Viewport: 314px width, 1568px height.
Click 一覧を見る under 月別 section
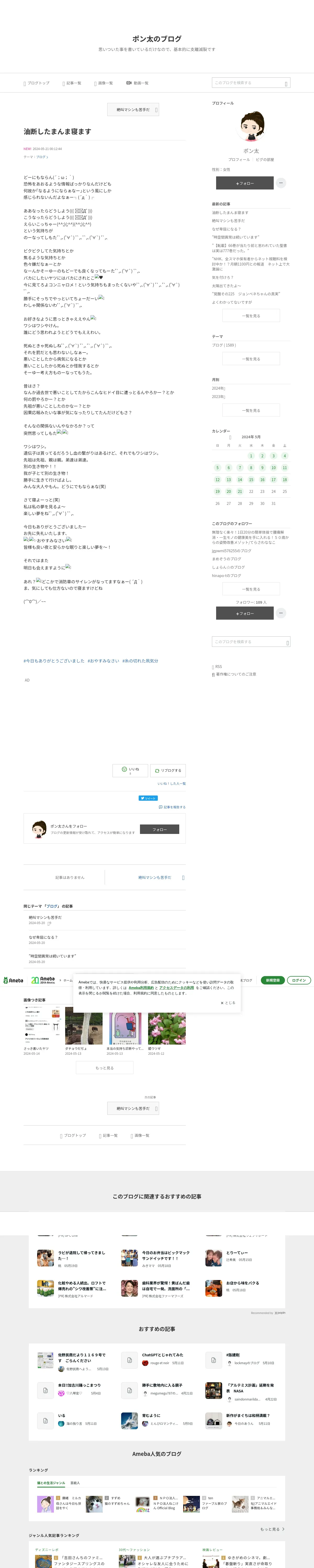tap(251, 410)
